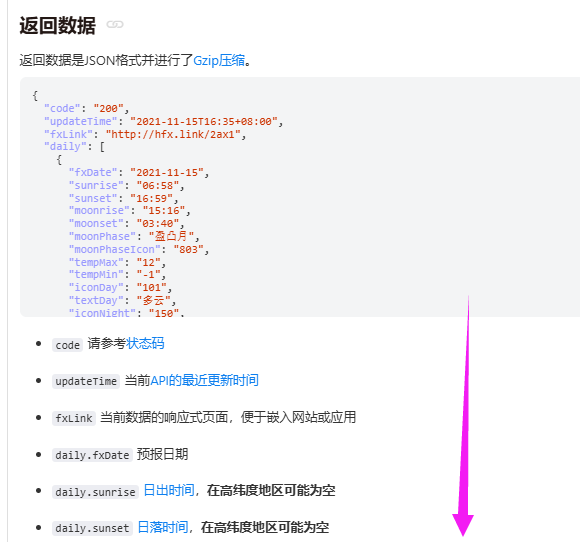
Task: Click the "iconDay" key in the JSON
Action: coord(96,287)
